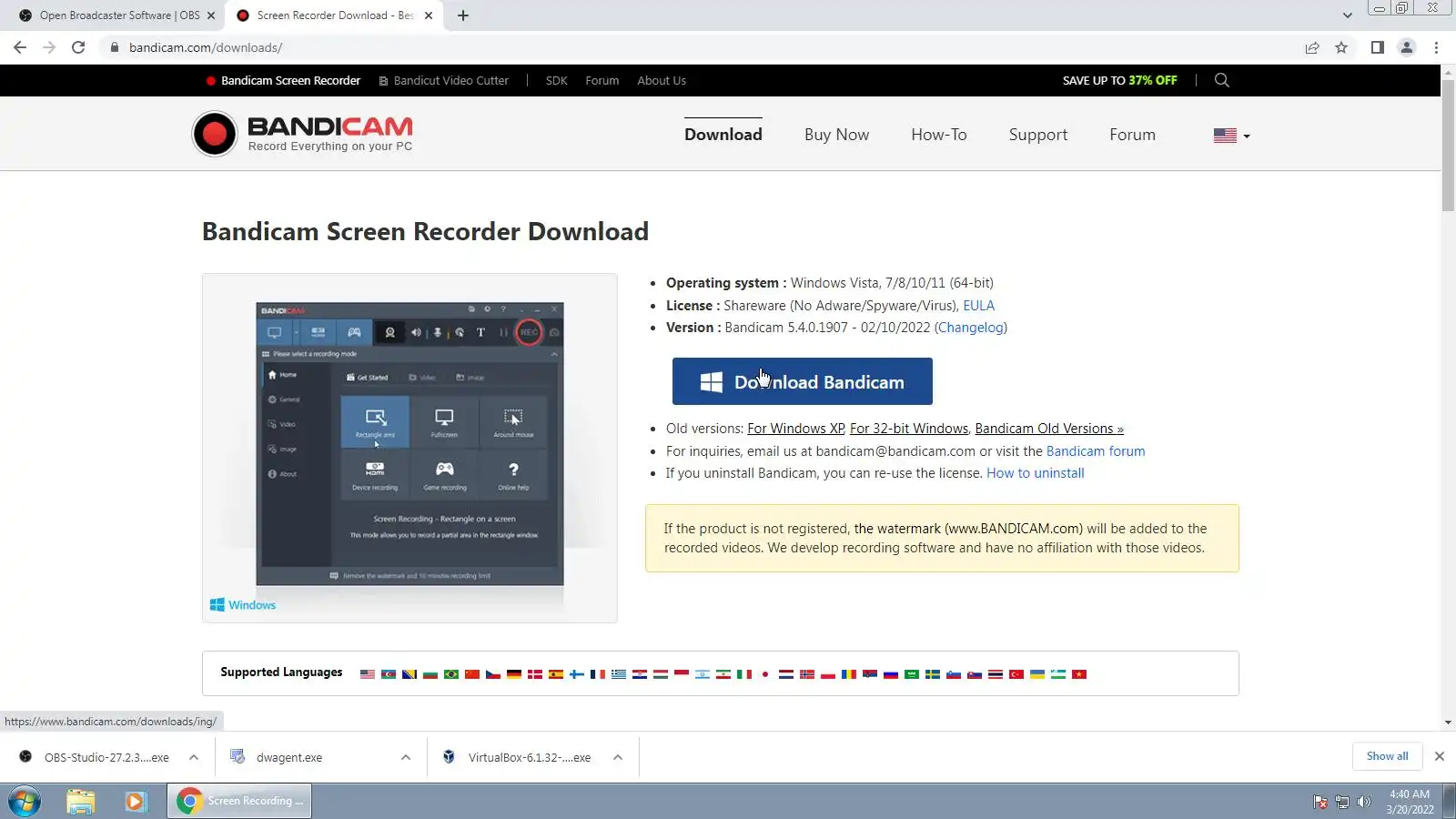
Task: Click Show all downloads button
Action: click(1387, 756)
